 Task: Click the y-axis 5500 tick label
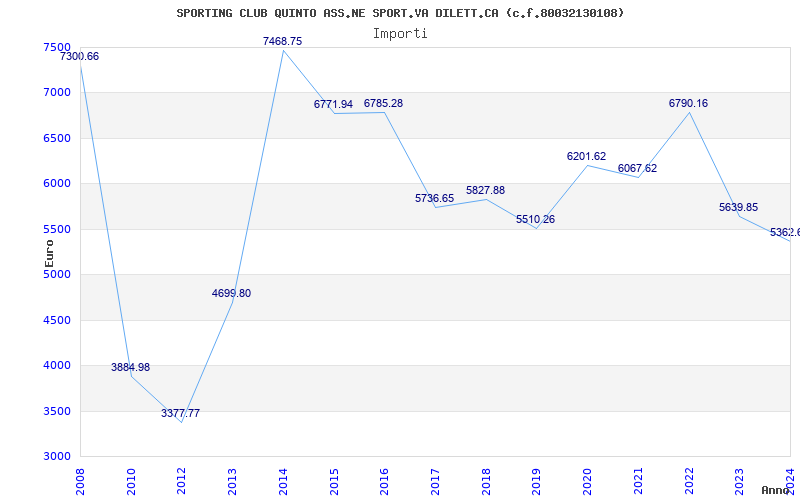[x=57, y=230]
